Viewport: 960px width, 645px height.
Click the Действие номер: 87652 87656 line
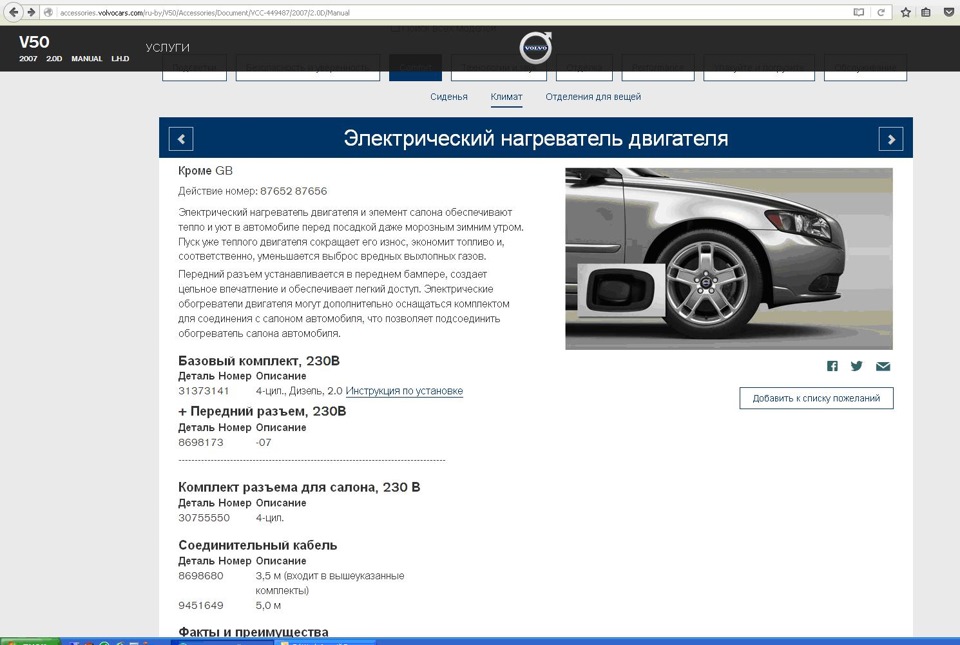point(253,192)
